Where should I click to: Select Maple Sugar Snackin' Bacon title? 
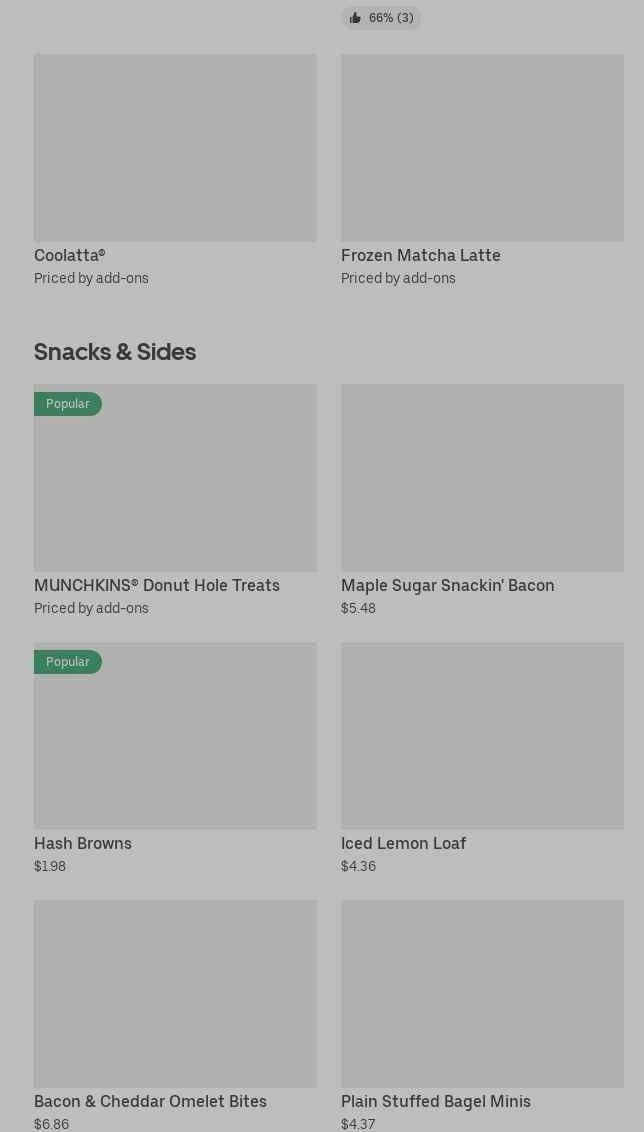coord(448,585)
